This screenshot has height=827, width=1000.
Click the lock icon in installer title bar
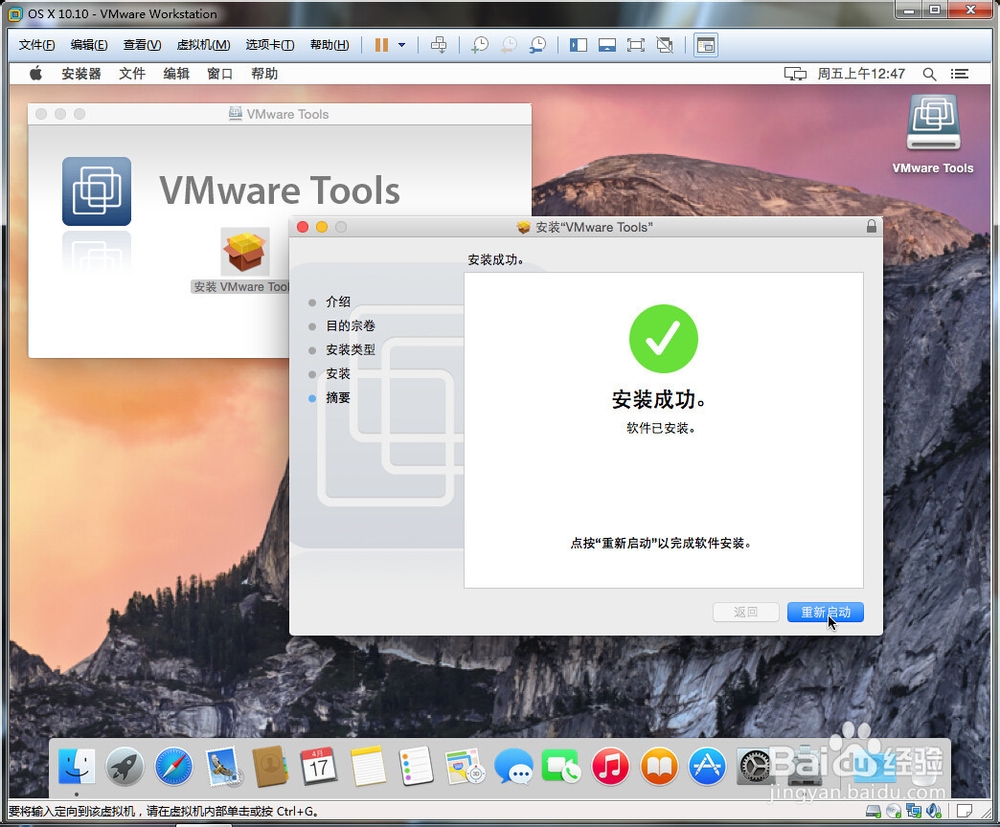pos(871,226)
